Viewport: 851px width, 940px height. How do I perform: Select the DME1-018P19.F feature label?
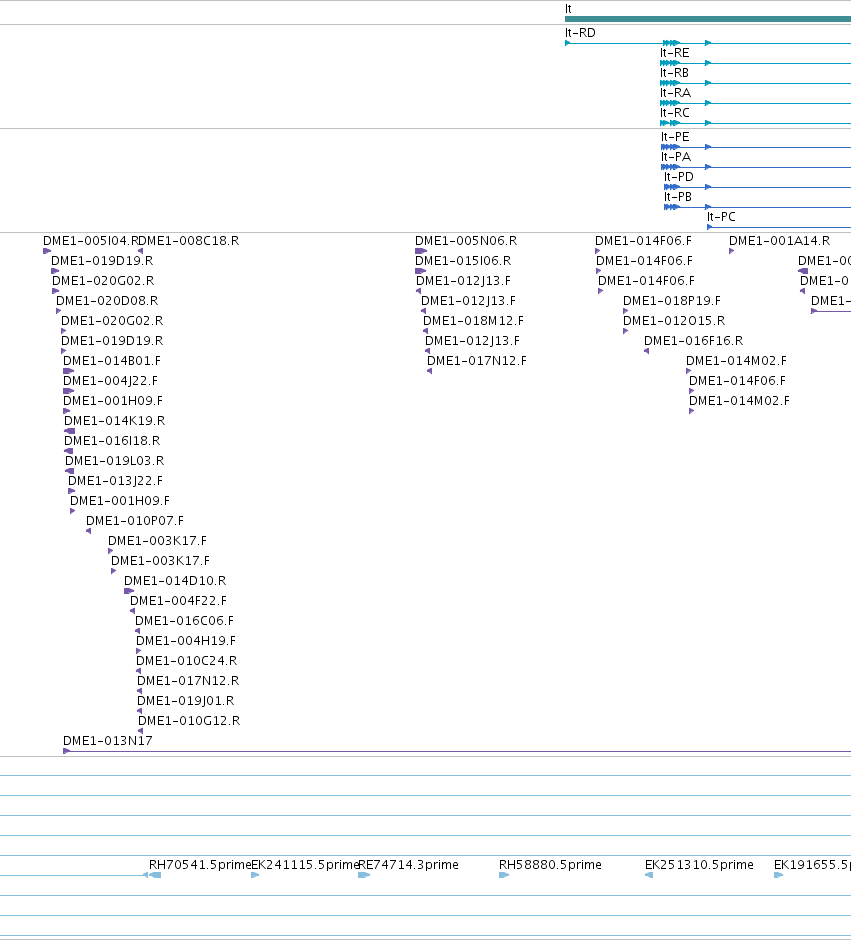pyautogui.click(x=672, y=301)
